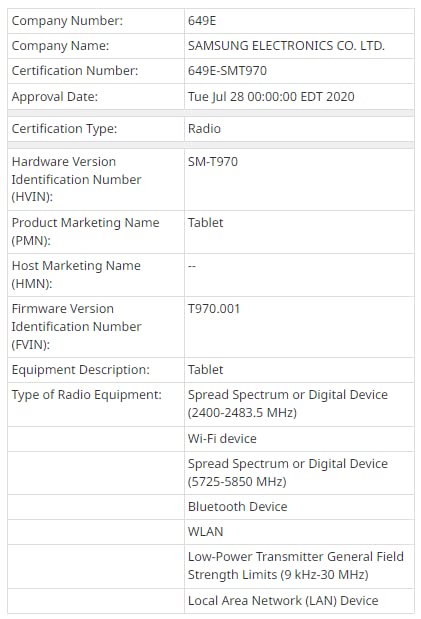
Task: Click the Product Marketing Name Tablet value
Action: coord(205,223)
